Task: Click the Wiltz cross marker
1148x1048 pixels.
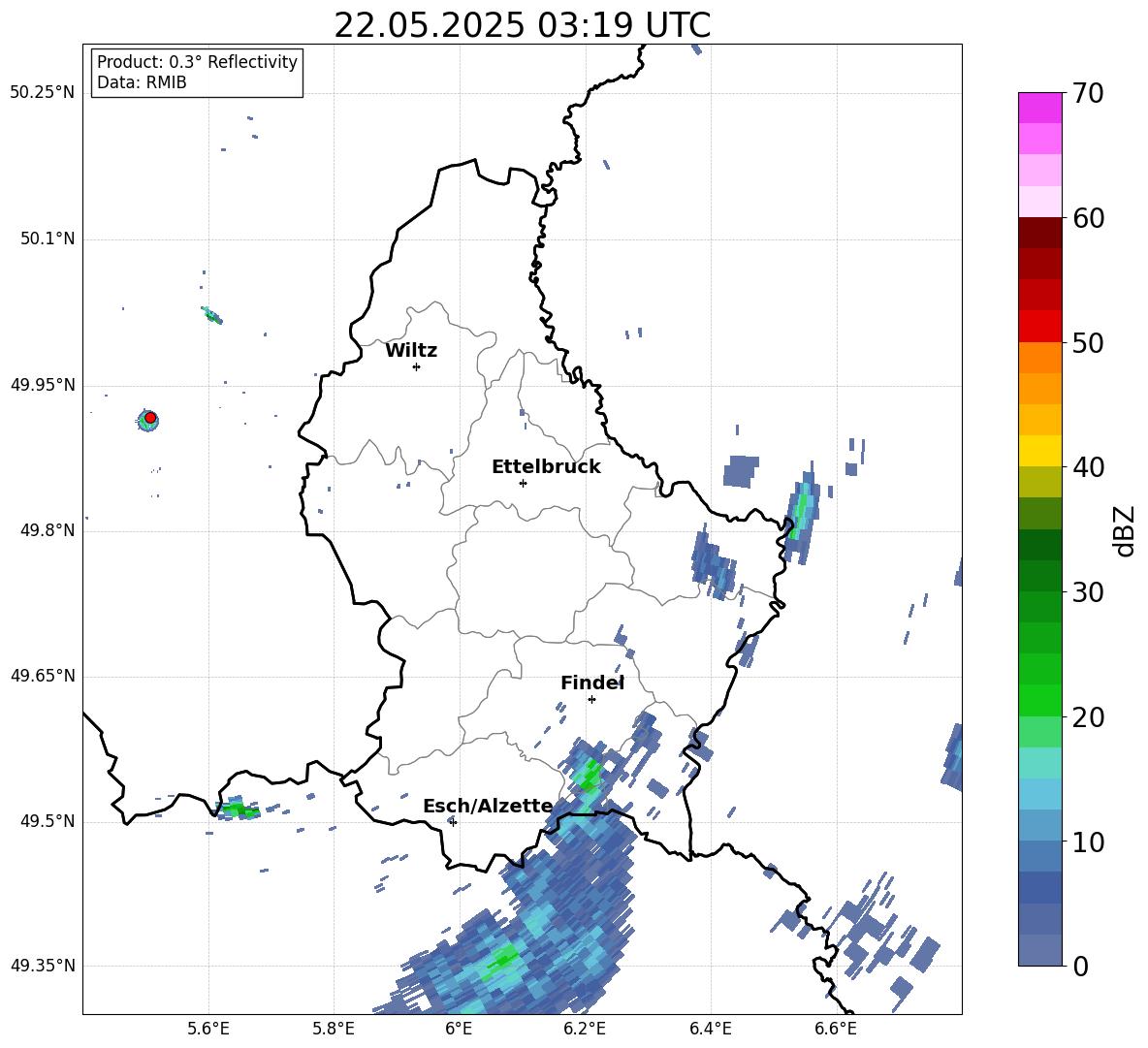Action: tap(417, 366)
